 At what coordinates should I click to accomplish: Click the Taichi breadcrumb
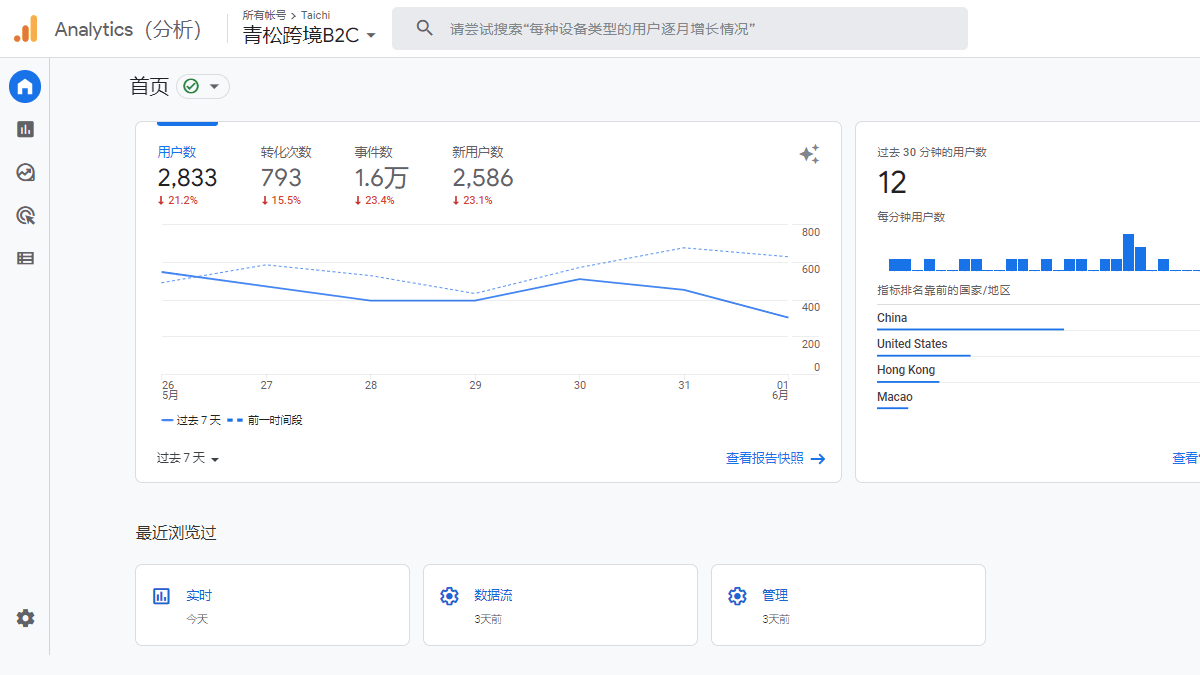(x=316, y=15)
